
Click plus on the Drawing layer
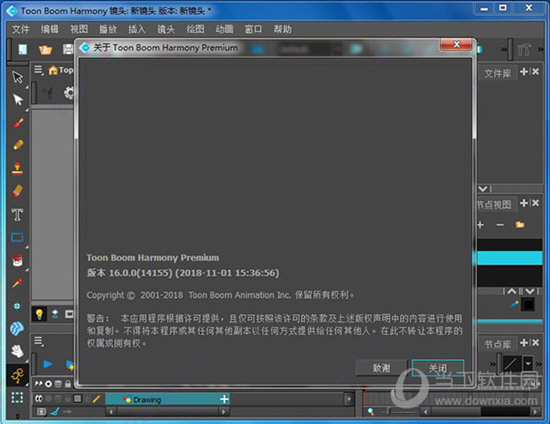tap(224, 399)
